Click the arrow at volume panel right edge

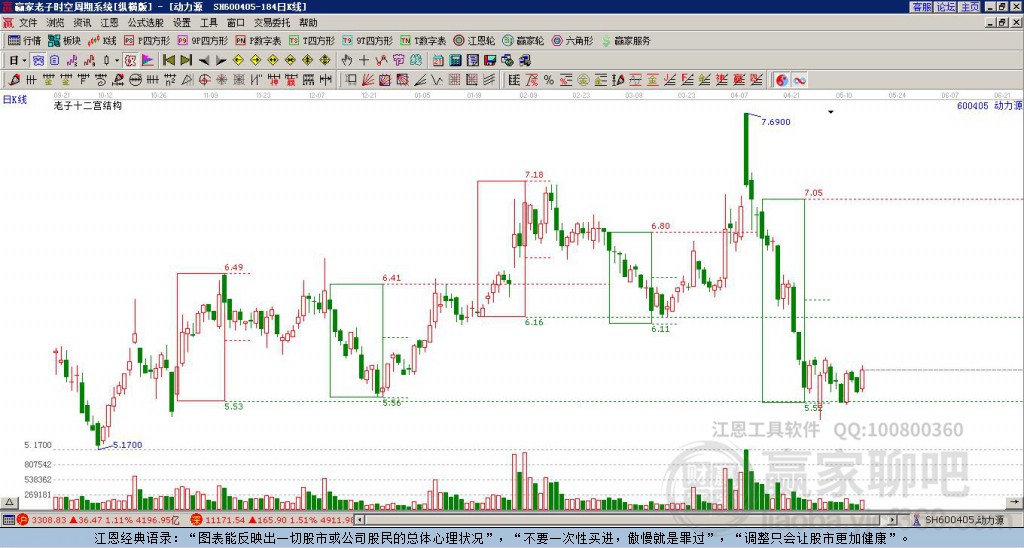pyautogui.click(x=1014, y=502)
